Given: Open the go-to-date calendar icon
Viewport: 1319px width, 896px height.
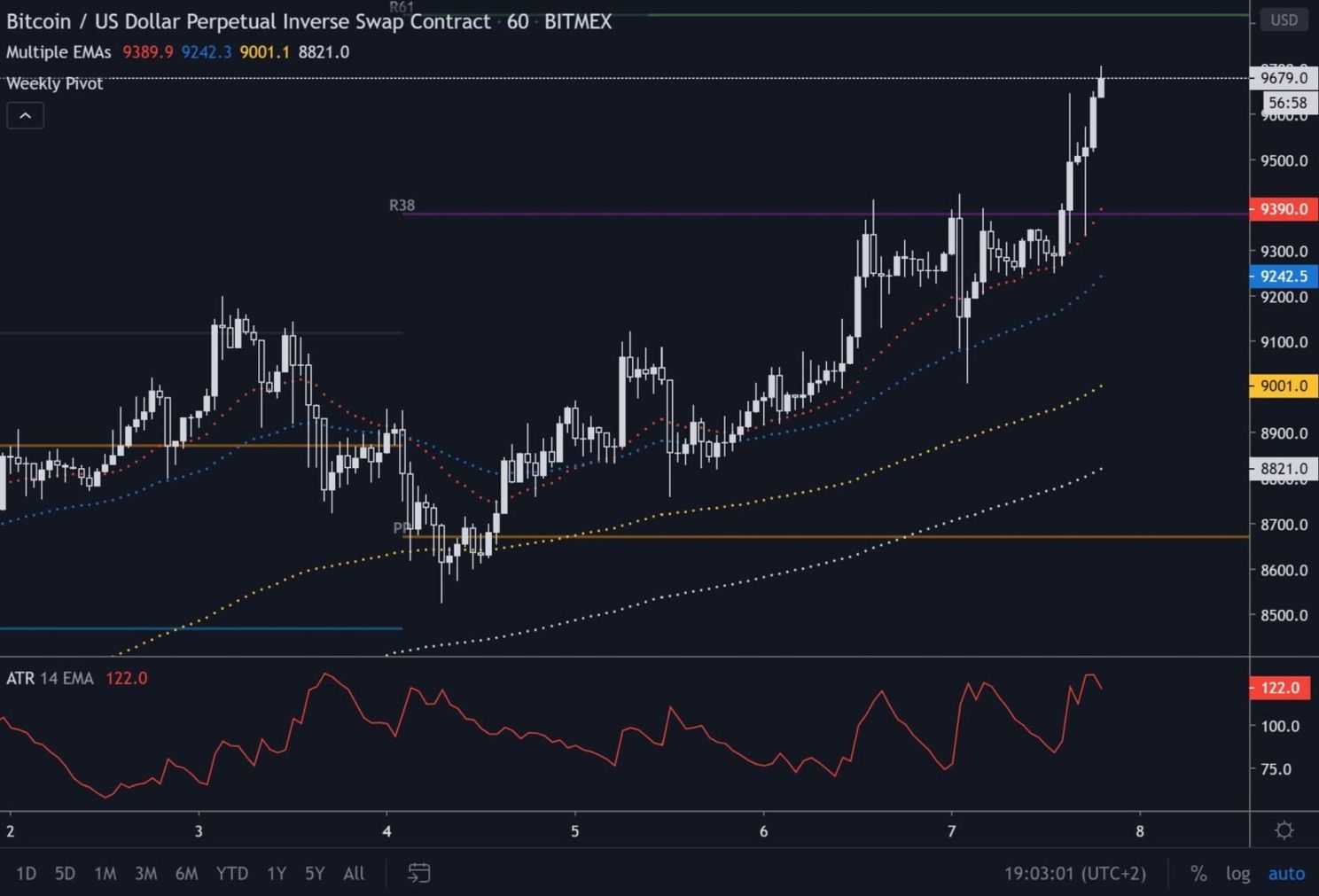Looking at the screenshot, I should [418, 873].
